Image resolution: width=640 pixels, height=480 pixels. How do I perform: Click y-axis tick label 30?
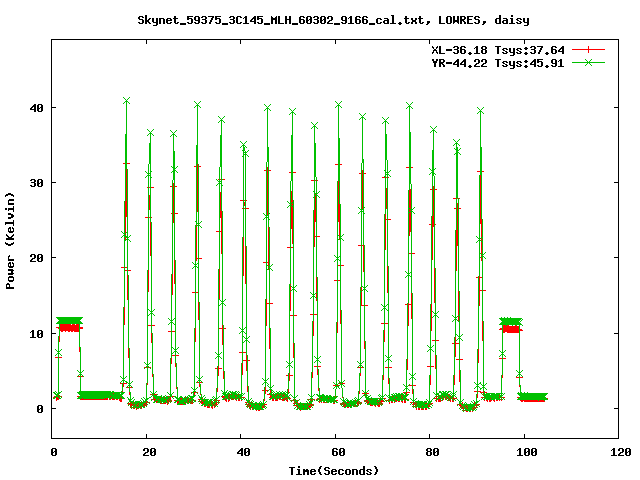tap(37, 183)
